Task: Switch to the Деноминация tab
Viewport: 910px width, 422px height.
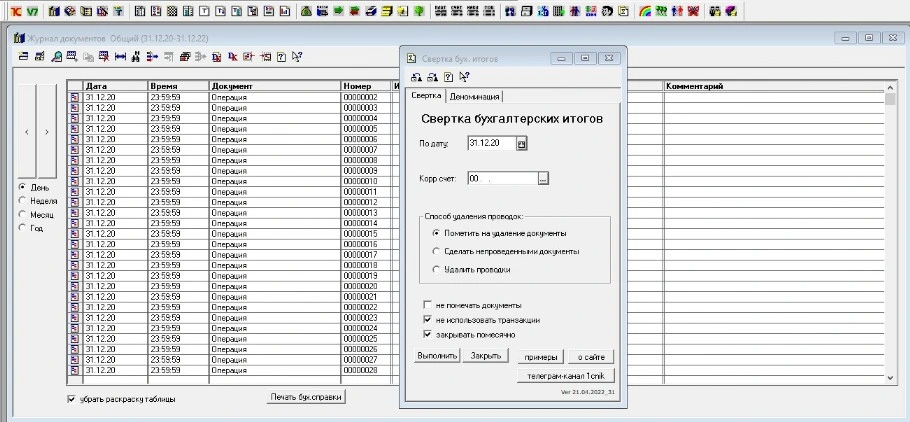Action: pyautogui.click(x=475, y=97)
